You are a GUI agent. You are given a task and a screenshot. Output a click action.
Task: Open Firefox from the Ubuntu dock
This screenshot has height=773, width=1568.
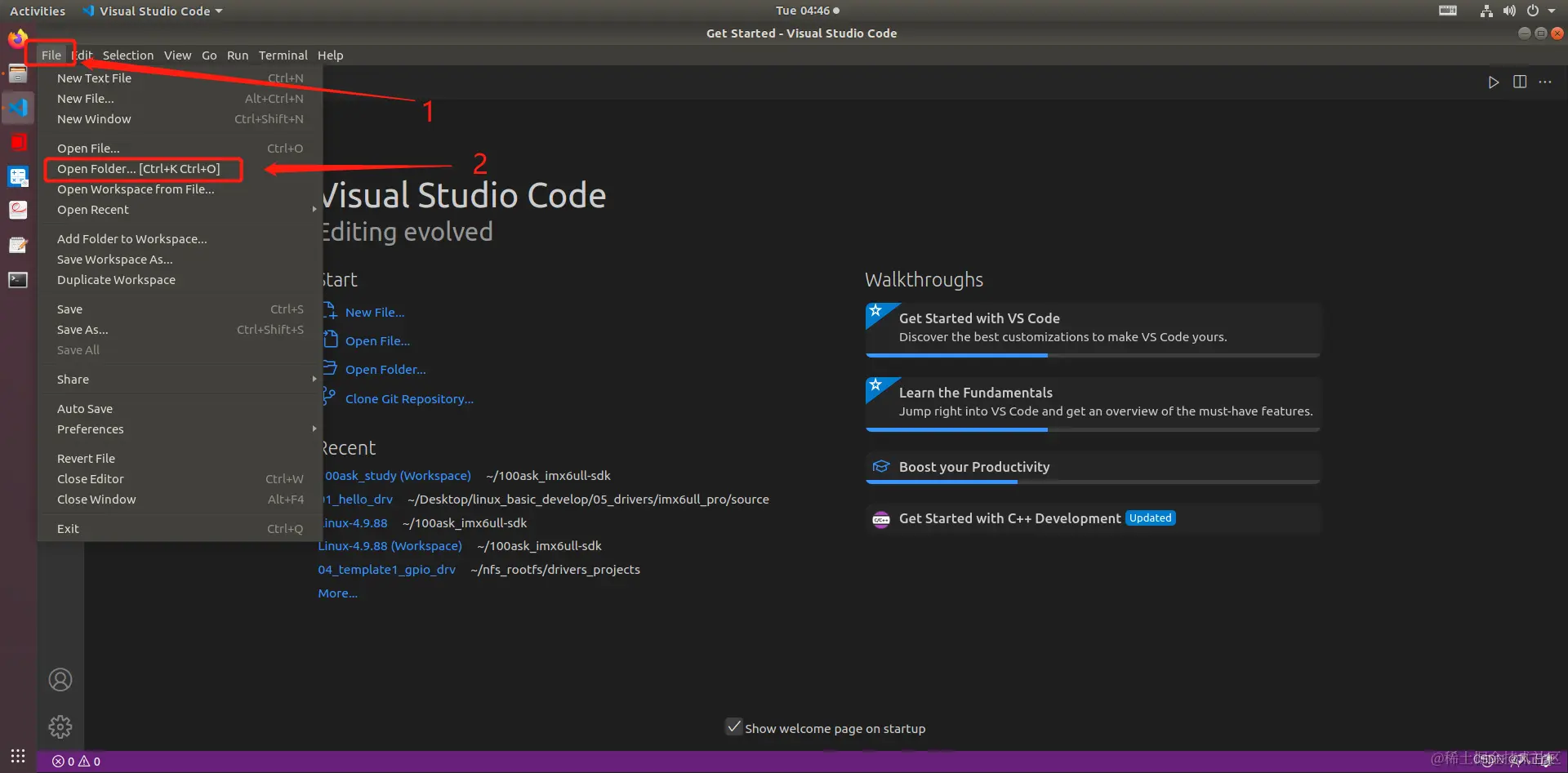[17, 38]
